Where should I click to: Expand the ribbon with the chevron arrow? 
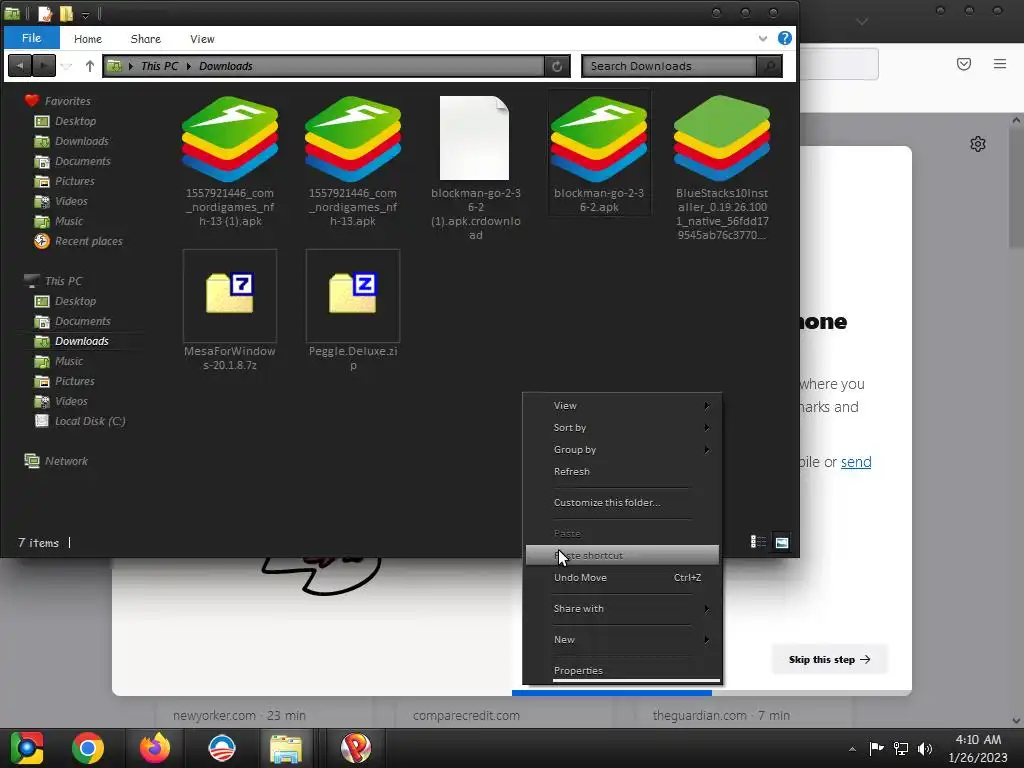pyautogui.click(x=762, y=39)
